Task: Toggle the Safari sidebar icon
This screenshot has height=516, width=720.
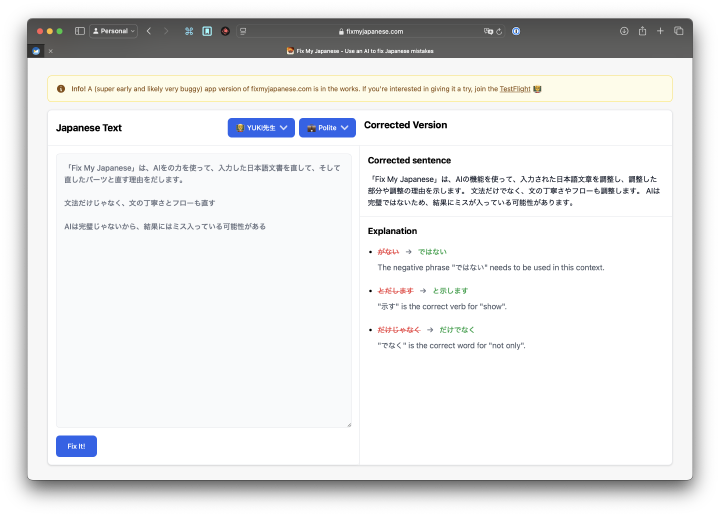Action: [80, 31]
